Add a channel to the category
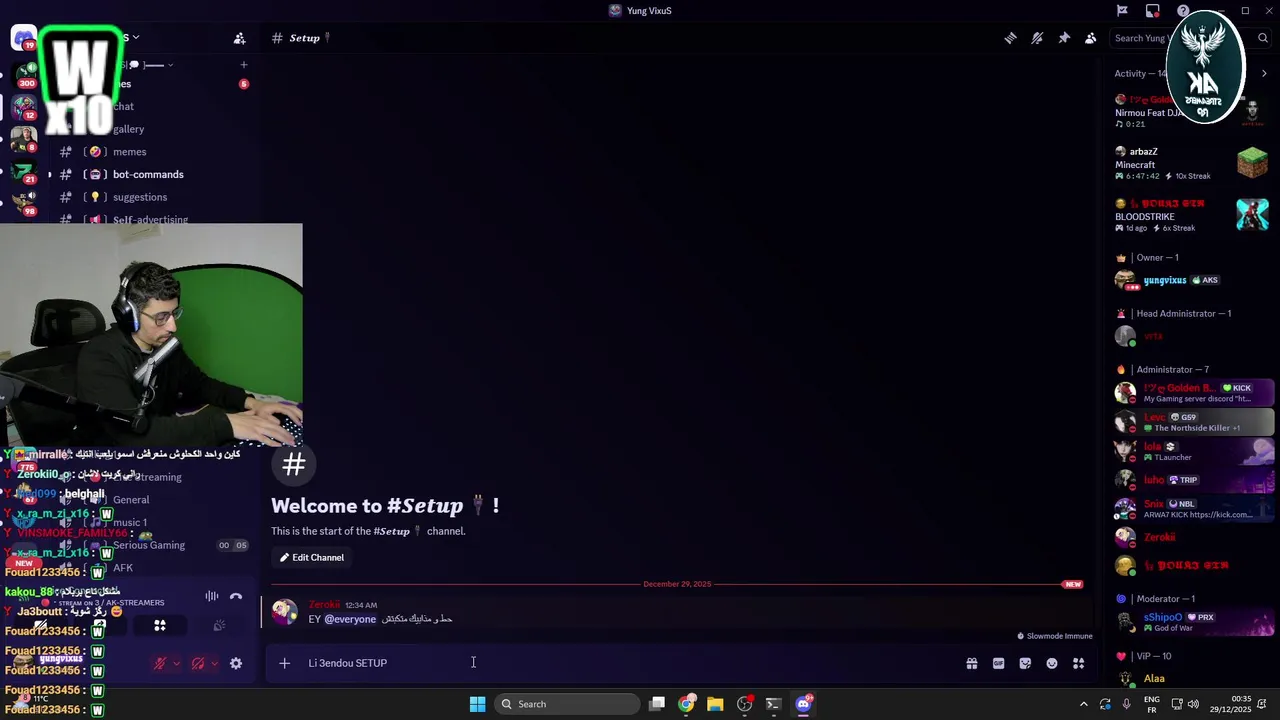This screenshot has height=720, width=1280. tap(243, 65)
